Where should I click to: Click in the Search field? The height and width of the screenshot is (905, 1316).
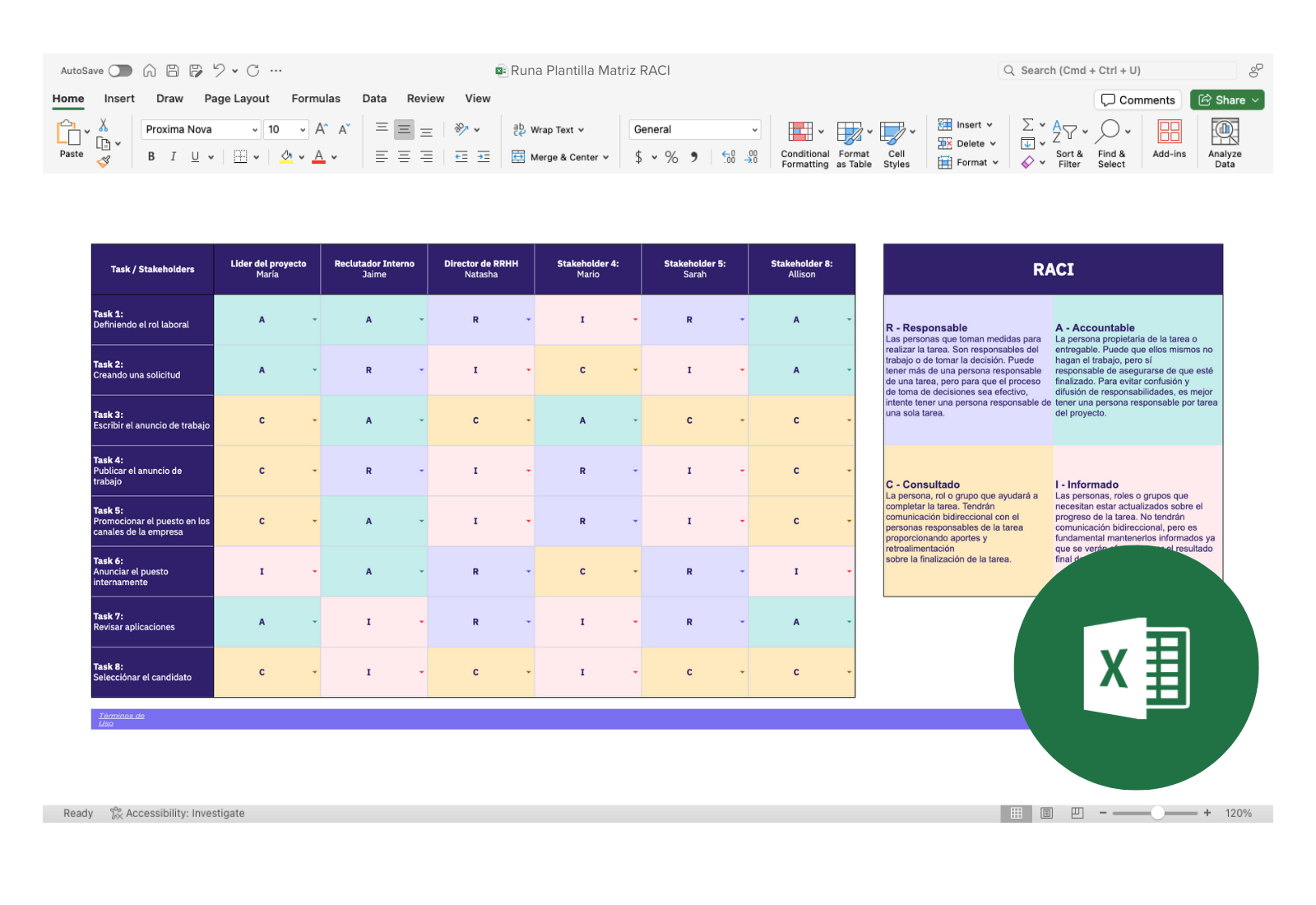pyautogui.click(x=1118, y=71)
